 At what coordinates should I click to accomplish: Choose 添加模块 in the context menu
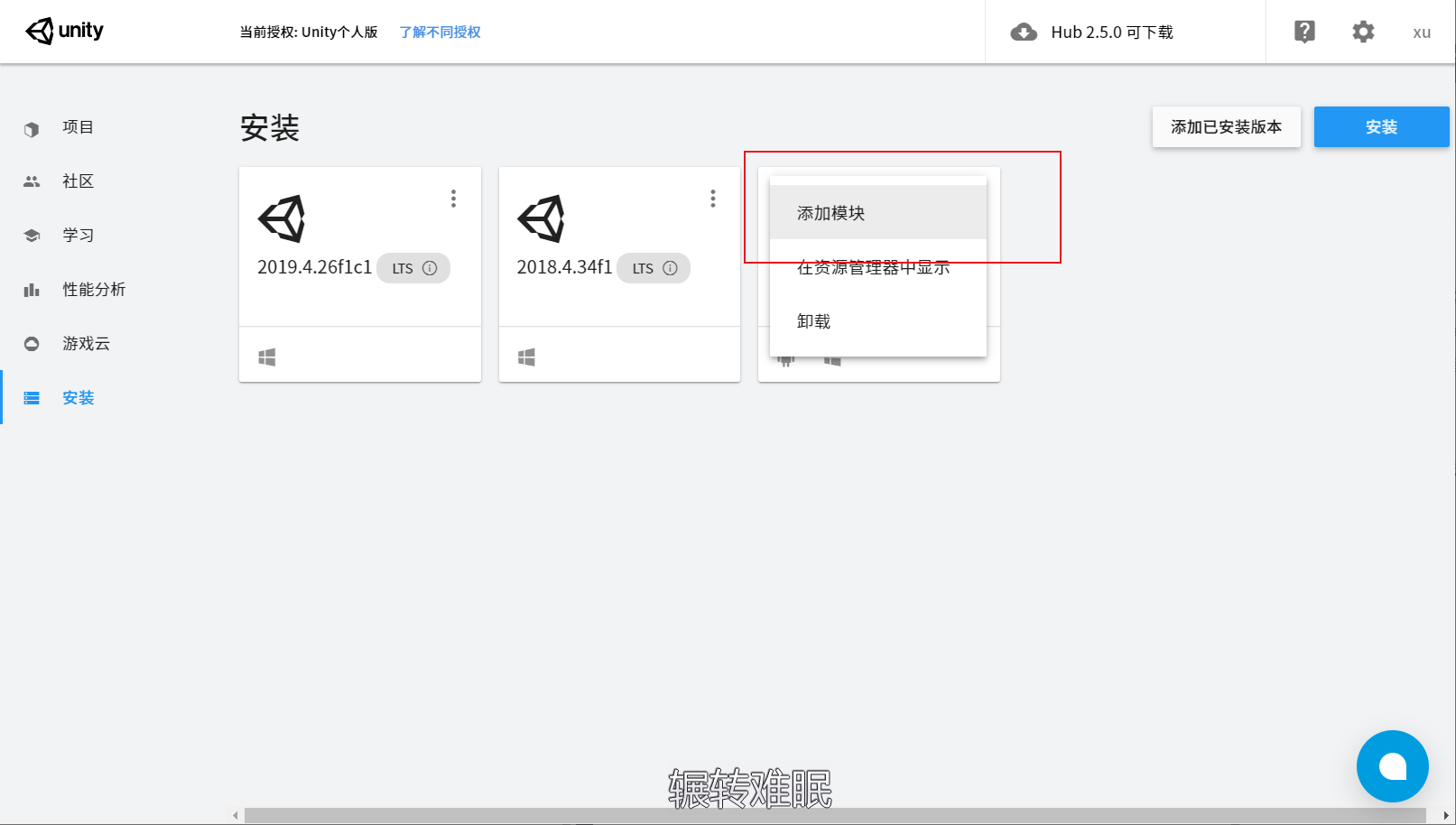pos(878,213)
